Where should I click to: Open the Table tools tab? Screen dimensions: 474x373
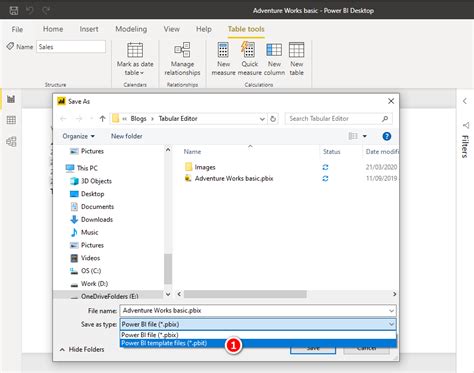[246, 29]
